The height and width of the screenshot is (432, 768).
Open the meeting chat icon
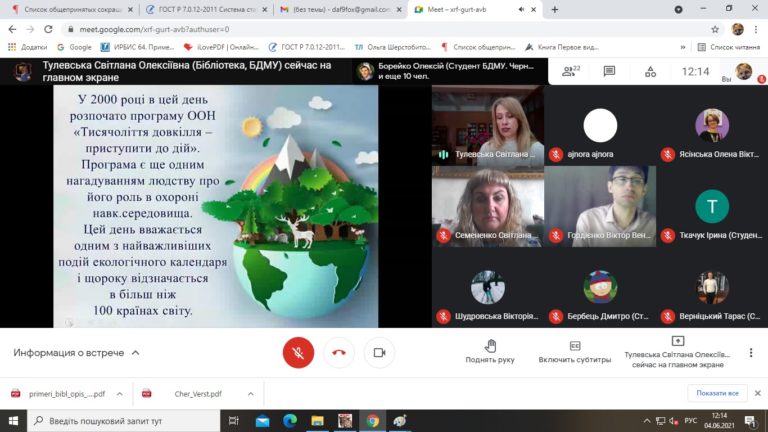609,72
